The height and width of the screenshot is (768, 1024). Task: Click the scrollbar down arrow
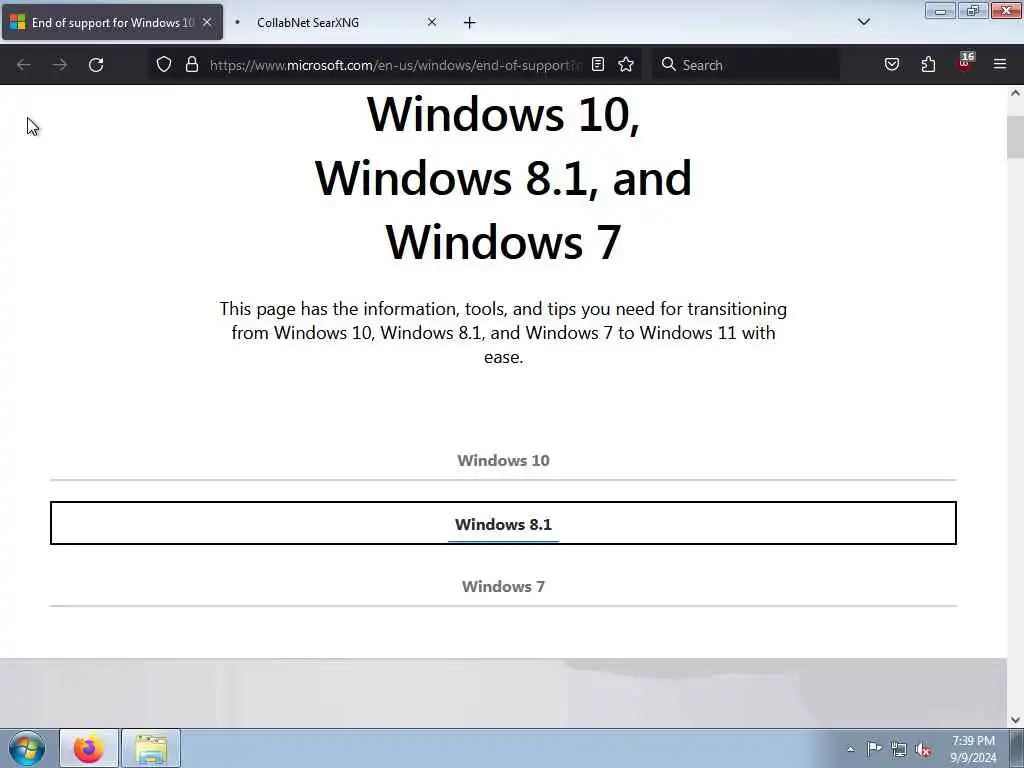1015,720
